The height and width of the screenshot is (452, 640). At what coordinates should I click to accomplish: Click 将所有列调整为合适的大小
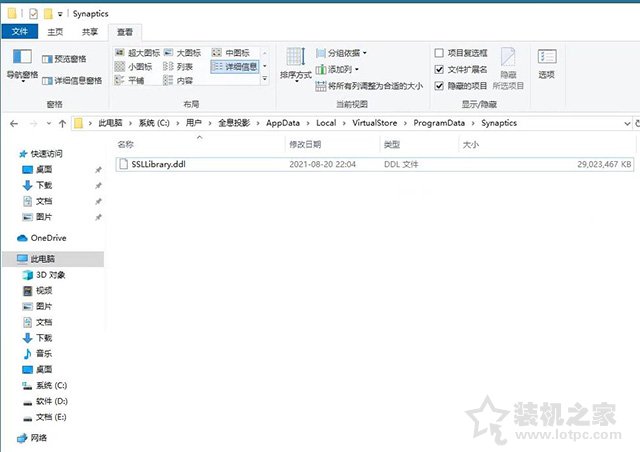[369, 86]
